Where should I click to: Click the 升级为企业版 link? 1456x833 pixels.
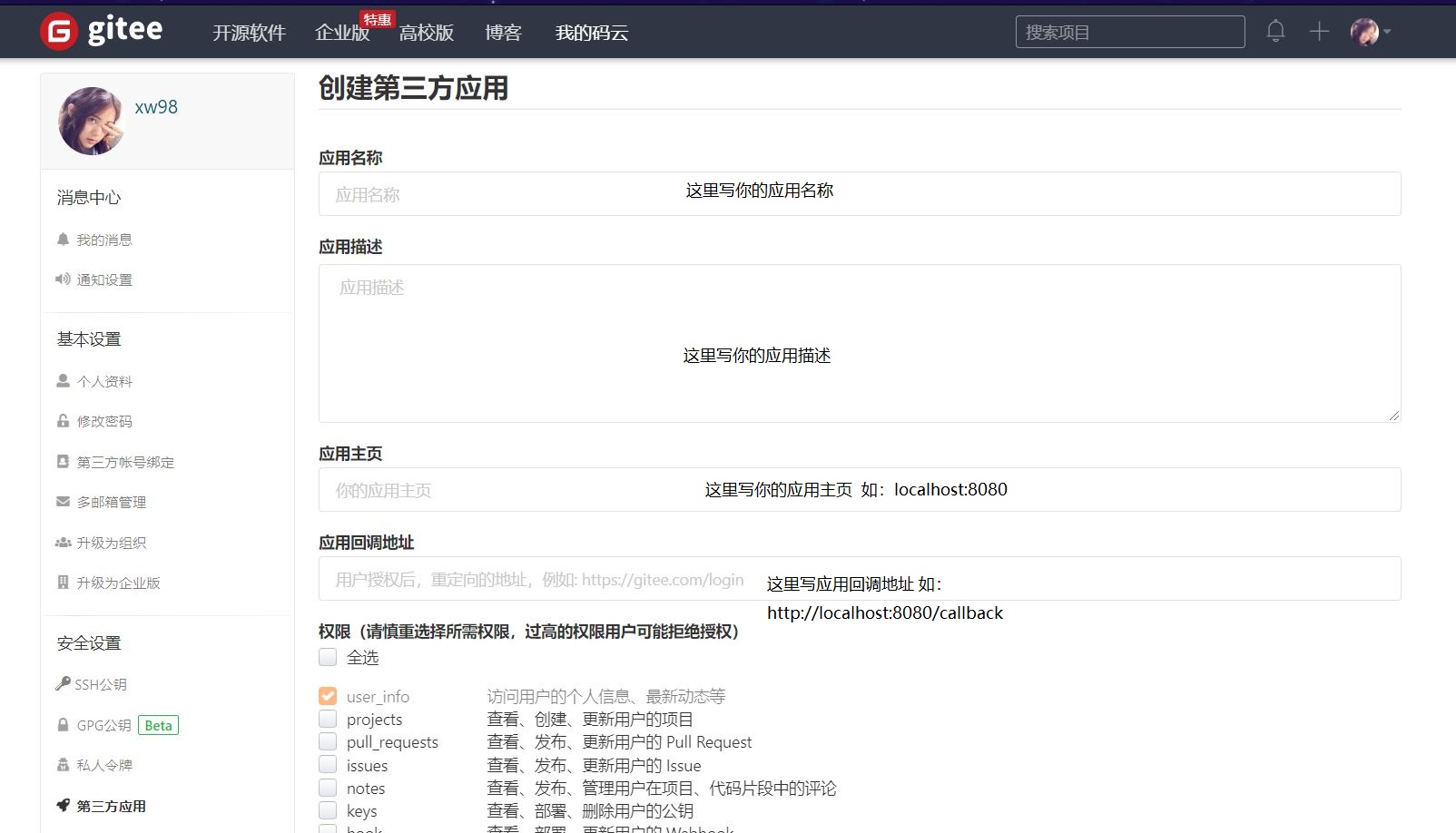(x=119, y=583)
